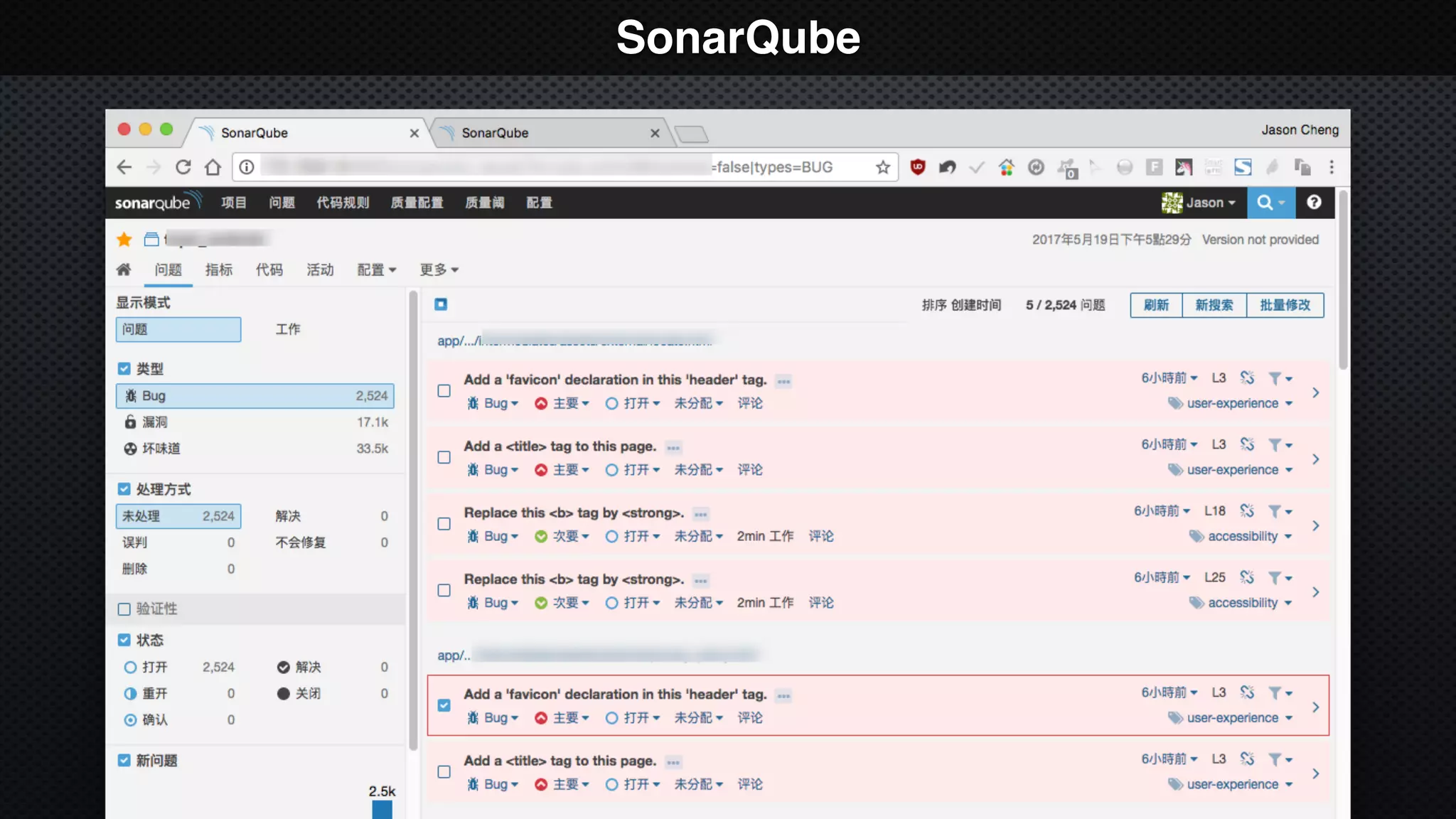Open 质量阈 in top navigation

tap(485, 203)
